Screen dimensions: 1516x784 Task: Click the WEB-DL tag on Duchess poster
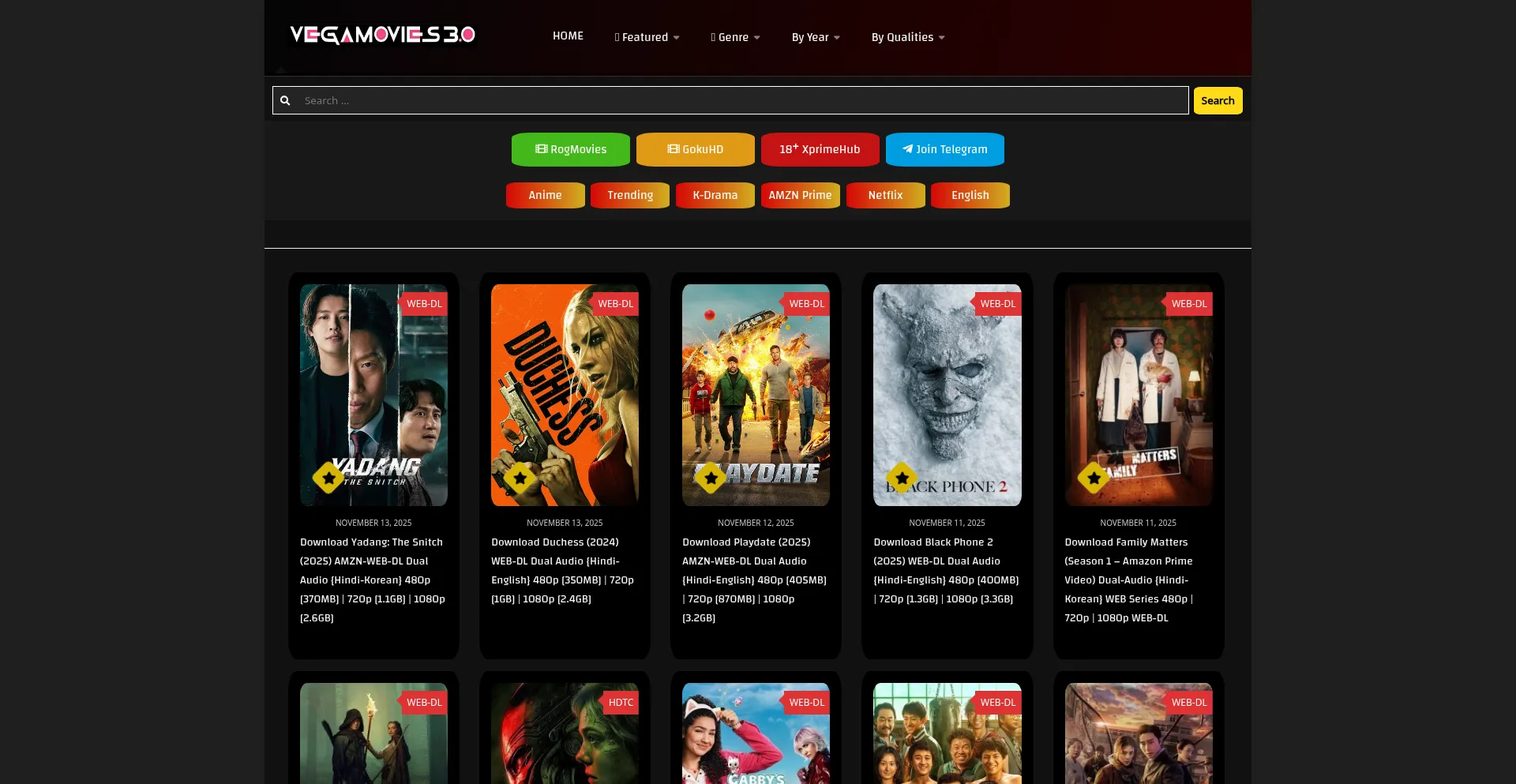pyautogui.click(x=615, y=304)
